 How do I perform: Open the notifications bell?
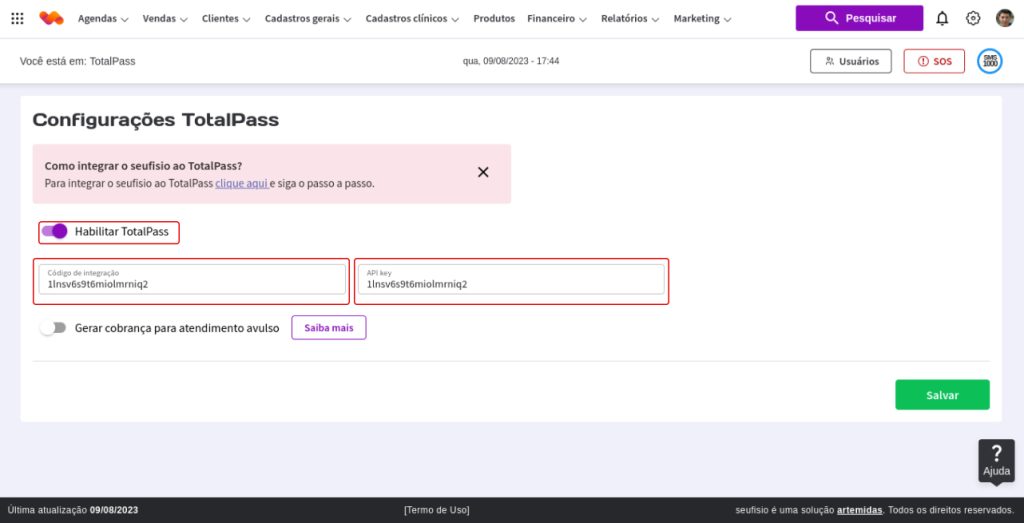[x=942, y=18]
